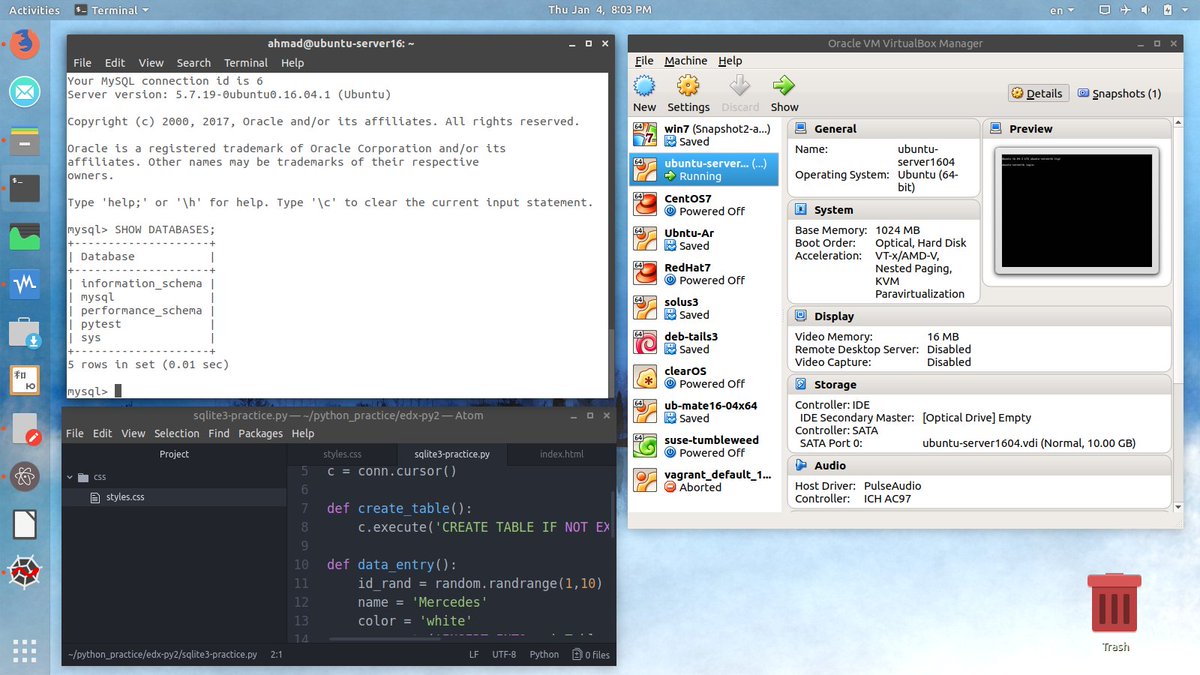Open the Packages menu in Atom
This screenshot has height=675, width=1200.
(x=260, y=434)
